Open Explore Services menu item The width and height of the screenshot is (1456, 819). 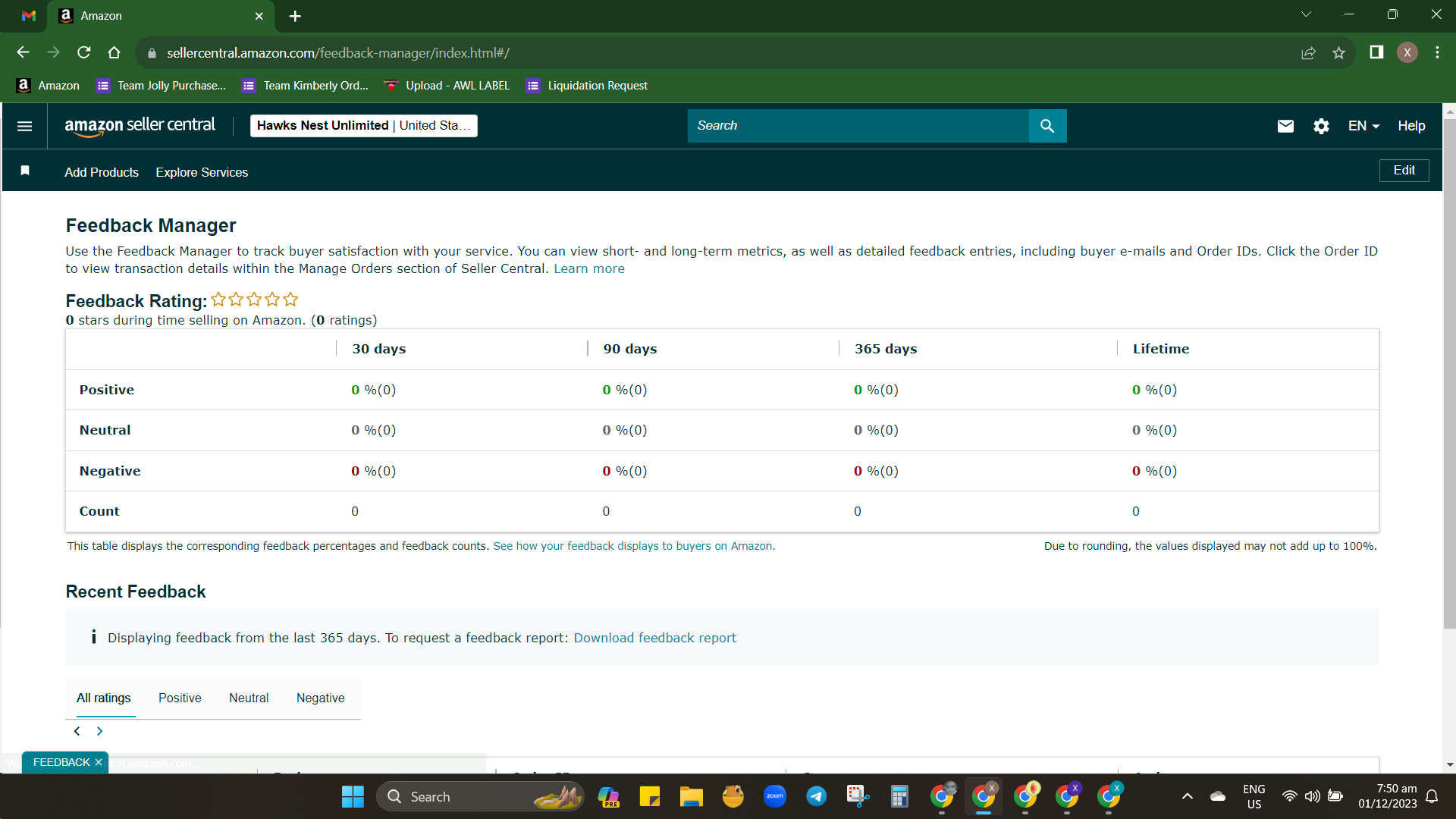(x=202, y=172)
